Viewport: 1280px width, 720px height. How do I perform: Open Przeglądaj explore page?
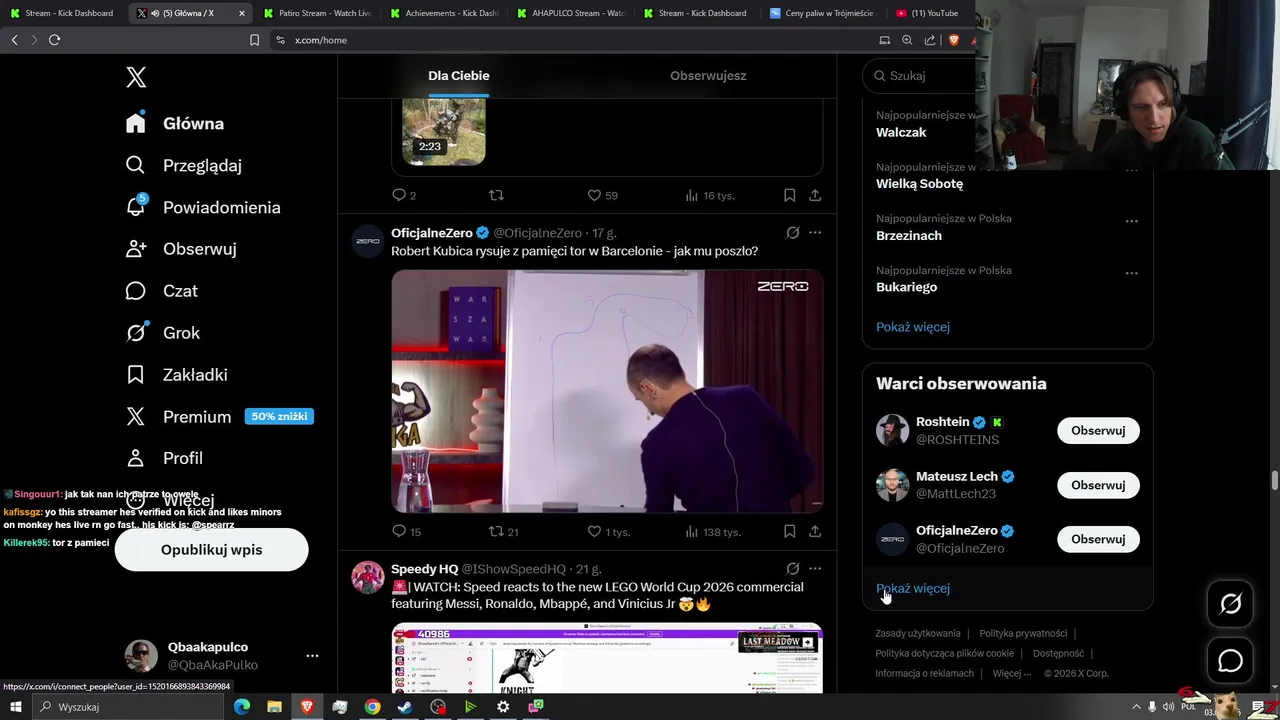(x=184, y=165)
